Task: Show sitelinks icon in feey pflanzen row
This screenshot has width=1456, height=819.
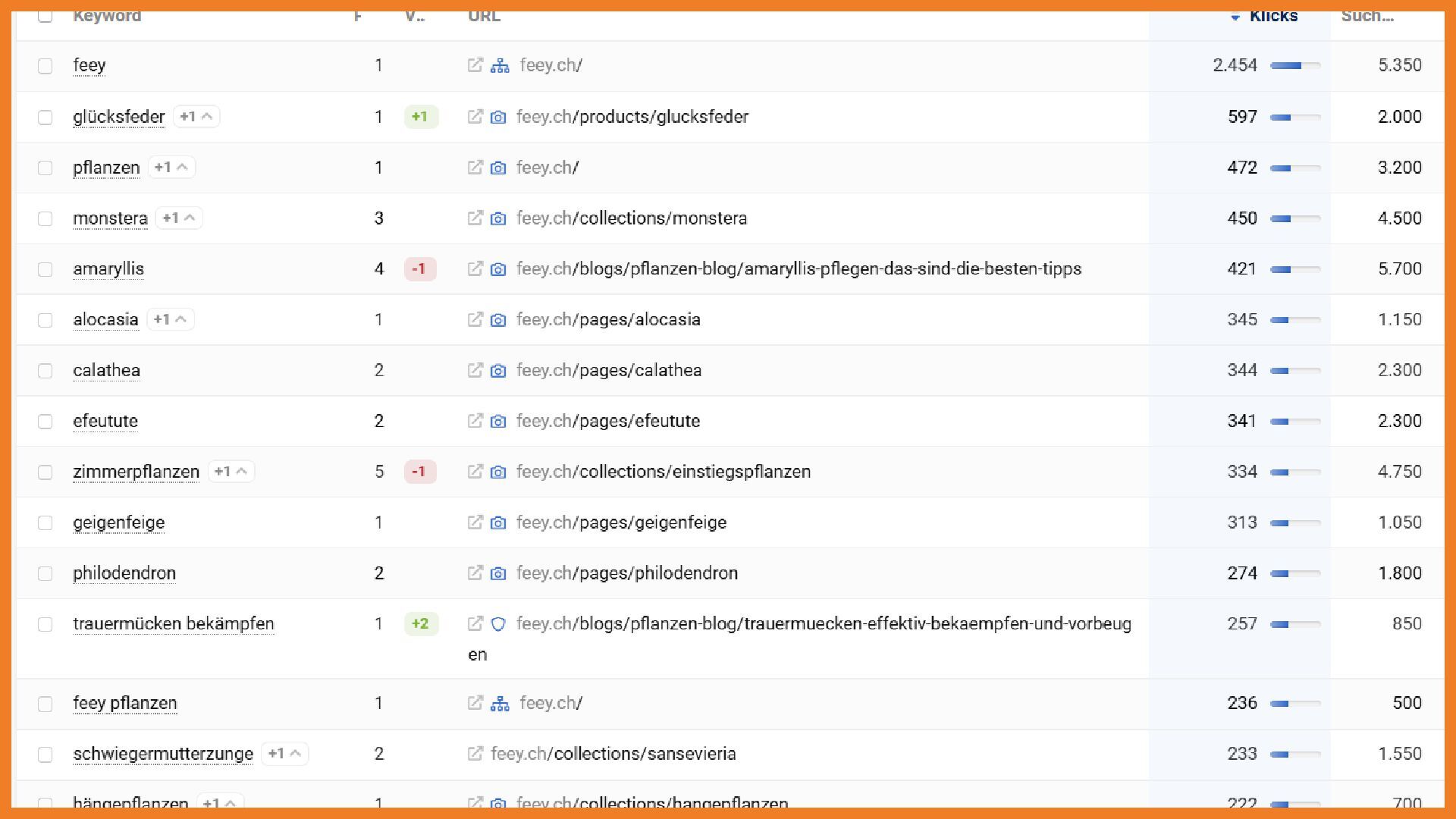Action: pos(500,704)
